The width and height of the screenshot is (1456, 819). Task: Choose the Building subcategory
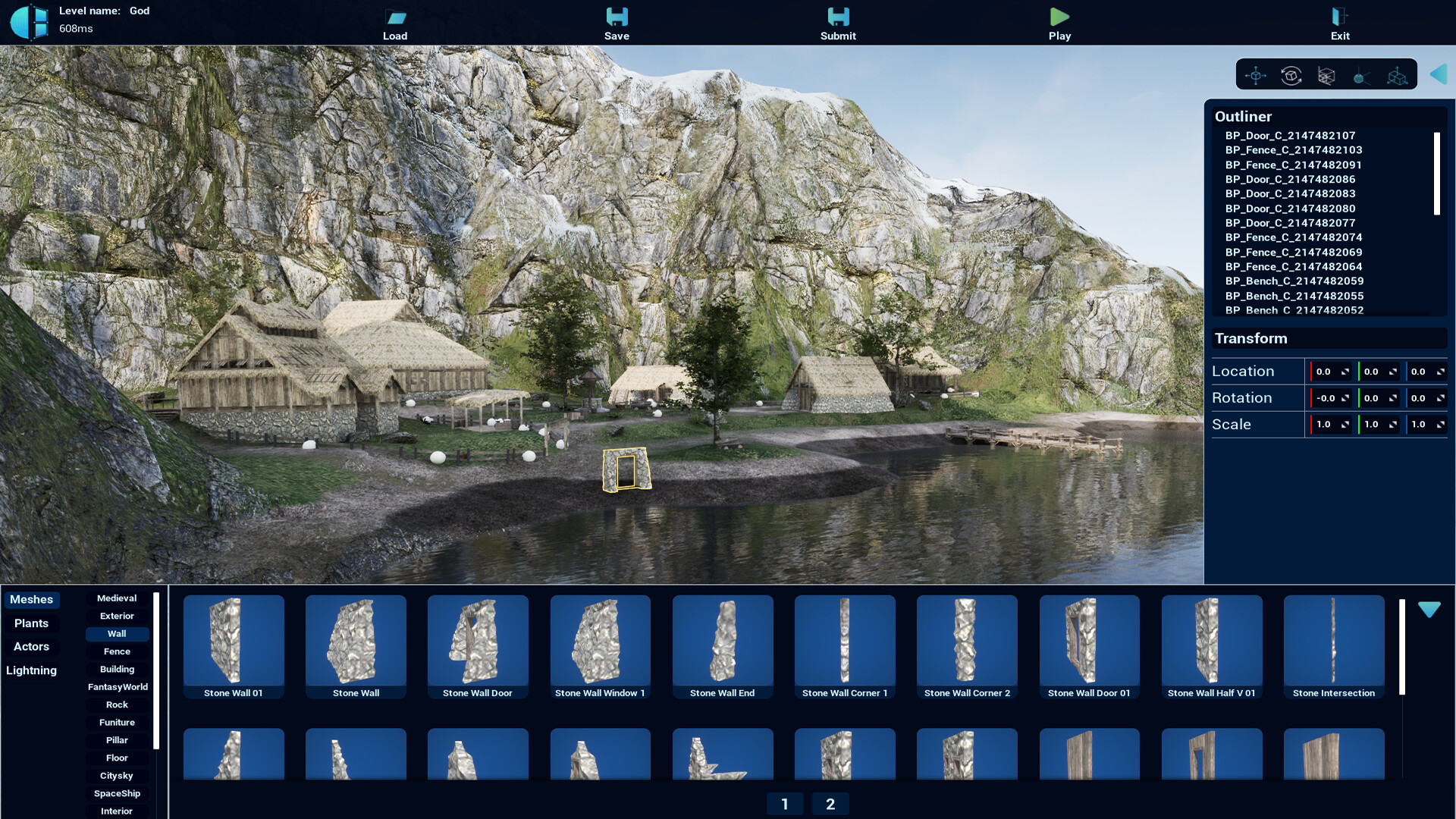pos(117,669)
